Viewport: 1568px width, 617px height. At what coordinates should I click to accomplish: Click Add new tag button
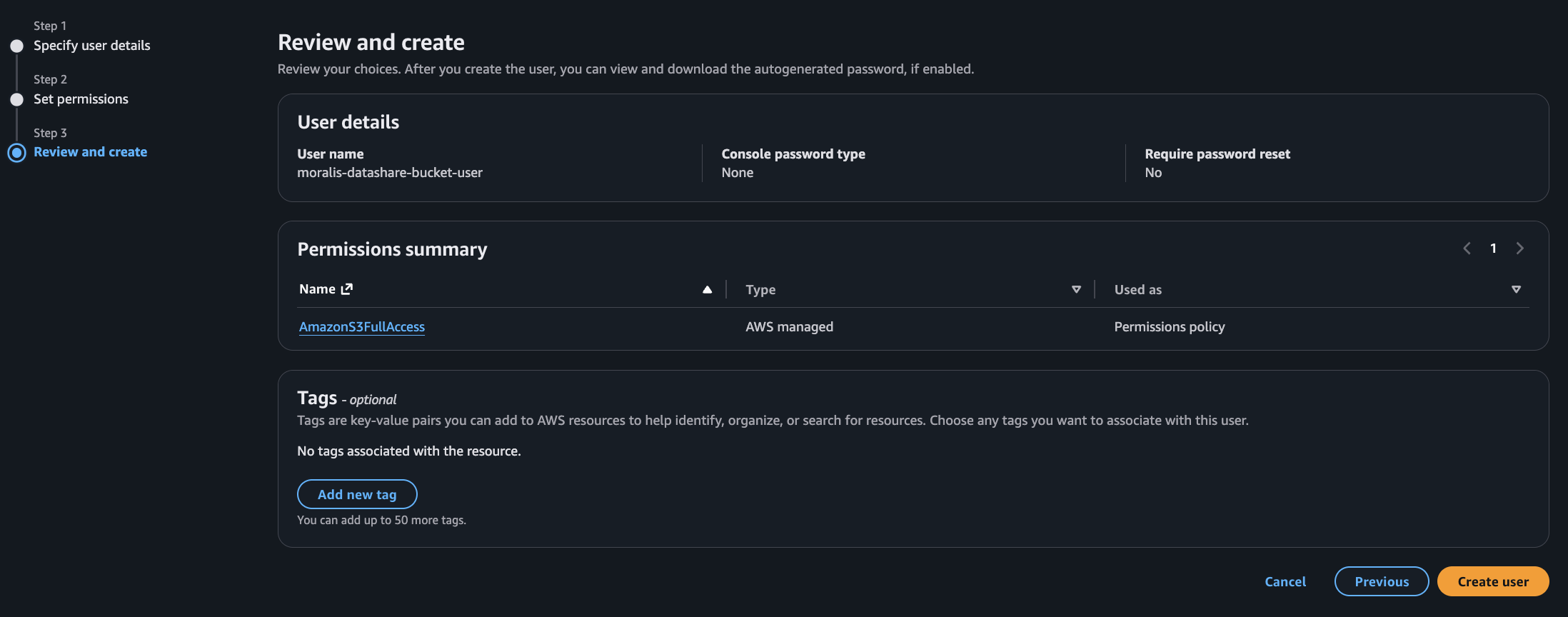point(357,494)
